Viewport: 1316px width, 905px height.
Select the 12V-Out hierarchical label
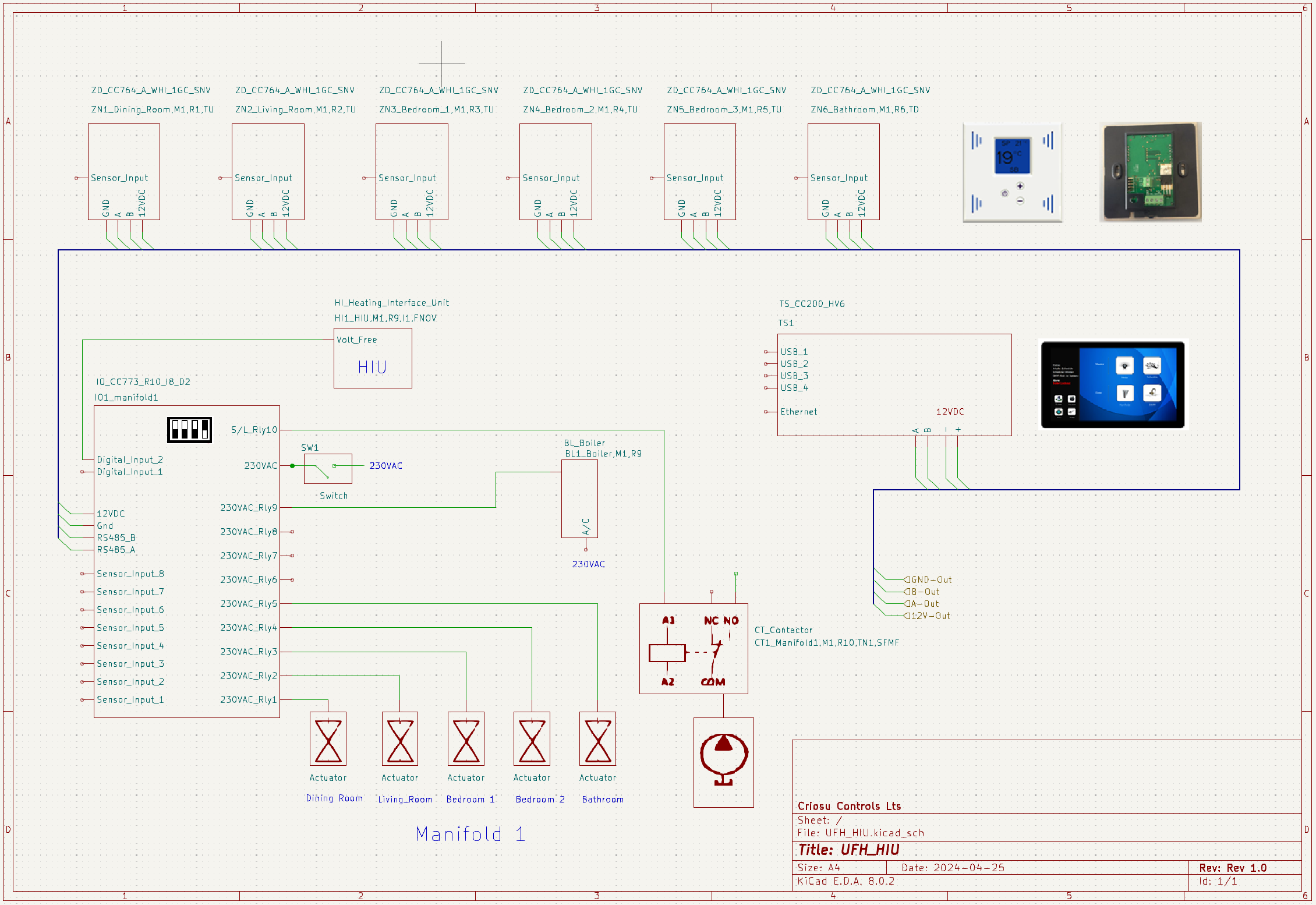pos(929,616)
